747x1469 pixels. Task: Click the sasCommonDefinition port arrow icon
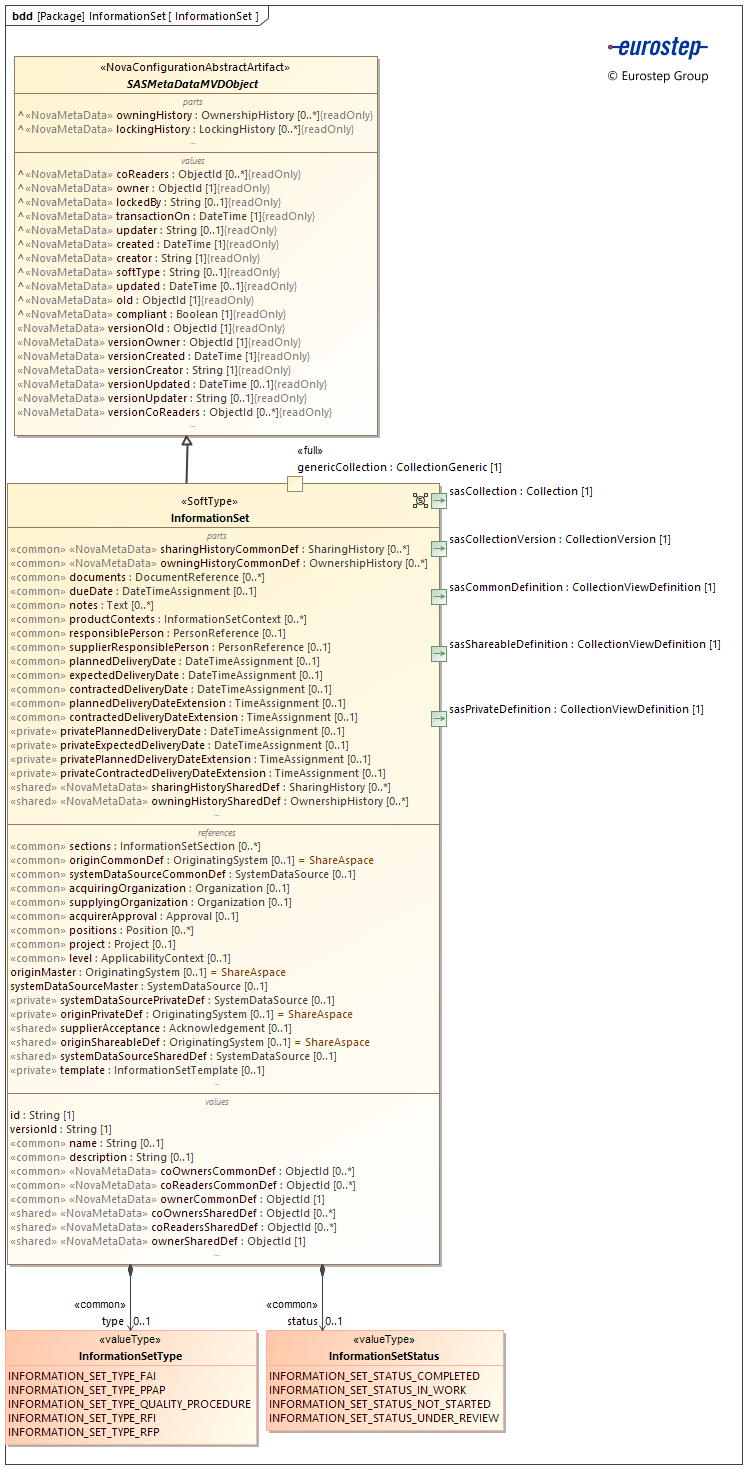pos(439,596)
